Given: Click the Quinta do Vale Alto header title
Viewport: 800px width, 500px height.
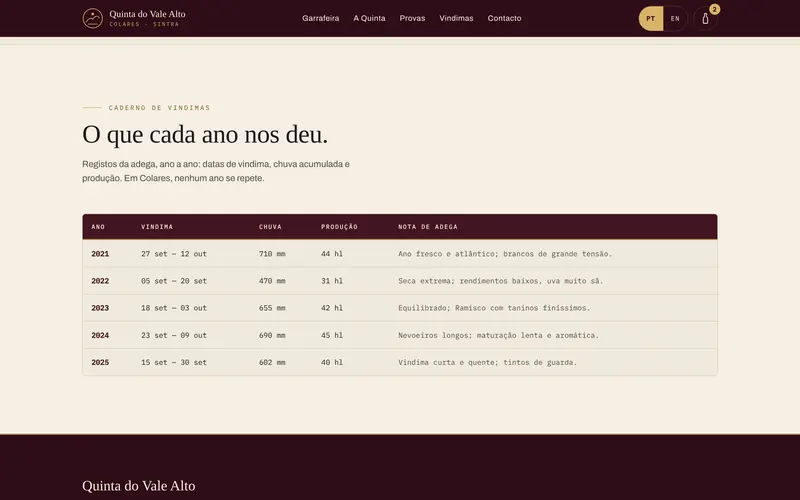Looking at the screenshot, I should 147,14.
